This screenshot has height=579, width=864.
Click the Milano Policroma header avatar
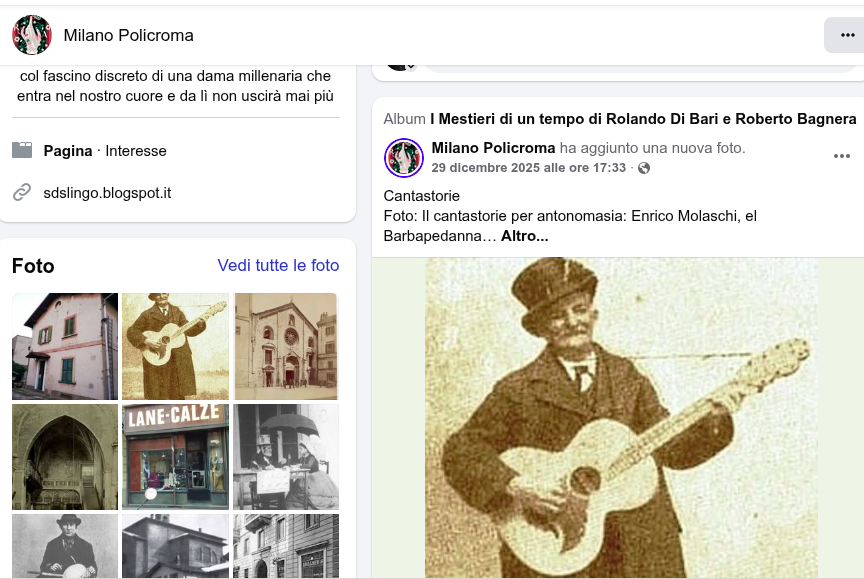click(32, 35)
